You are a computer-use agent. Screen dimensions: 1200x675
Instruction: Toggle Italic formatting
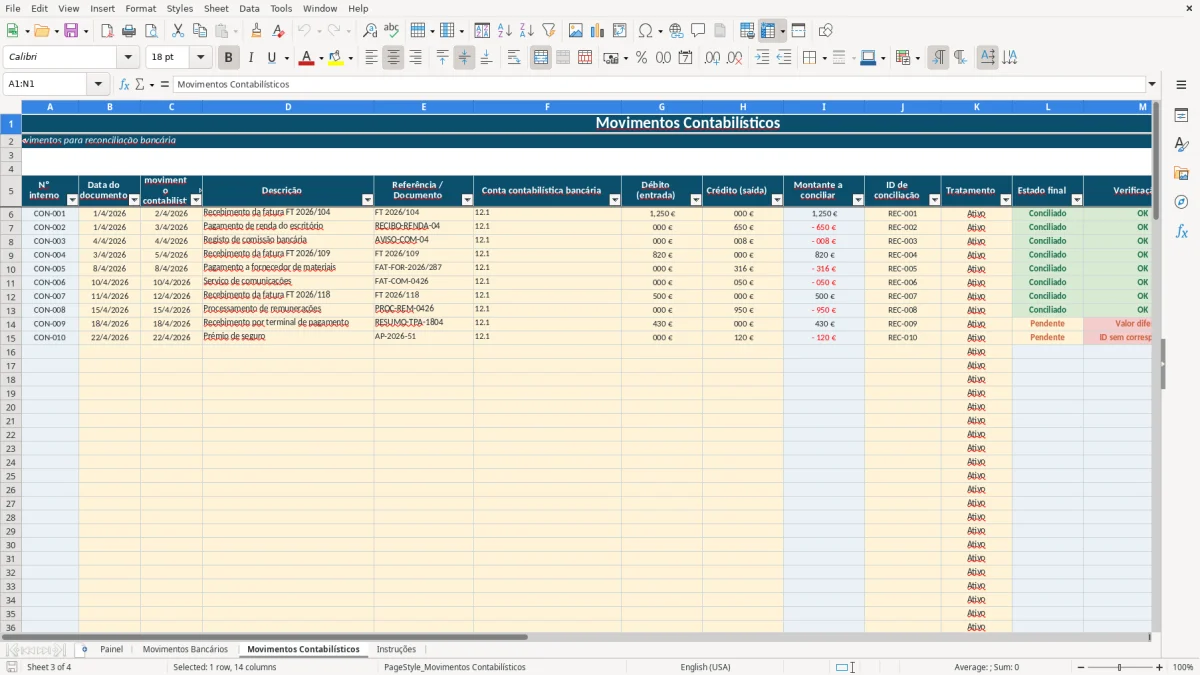[x=250, y=58]
